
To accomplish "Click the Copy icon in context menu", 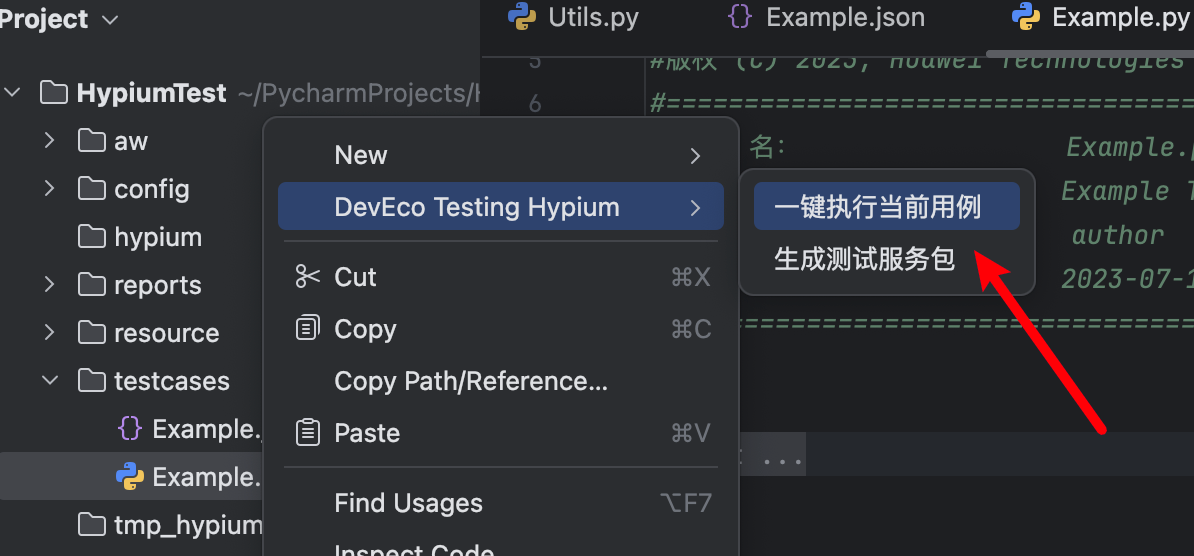I will tap(308, 328).
